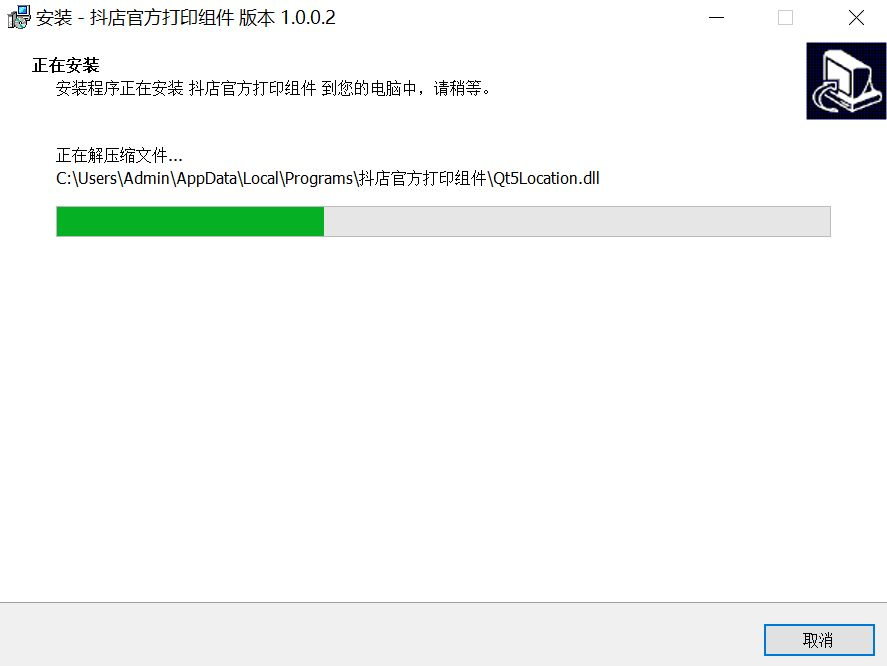Image resolution: width=887 pixels, height=666 pixels.
Task: Click the green filled progress bar portion
Action: coord(190,221)
